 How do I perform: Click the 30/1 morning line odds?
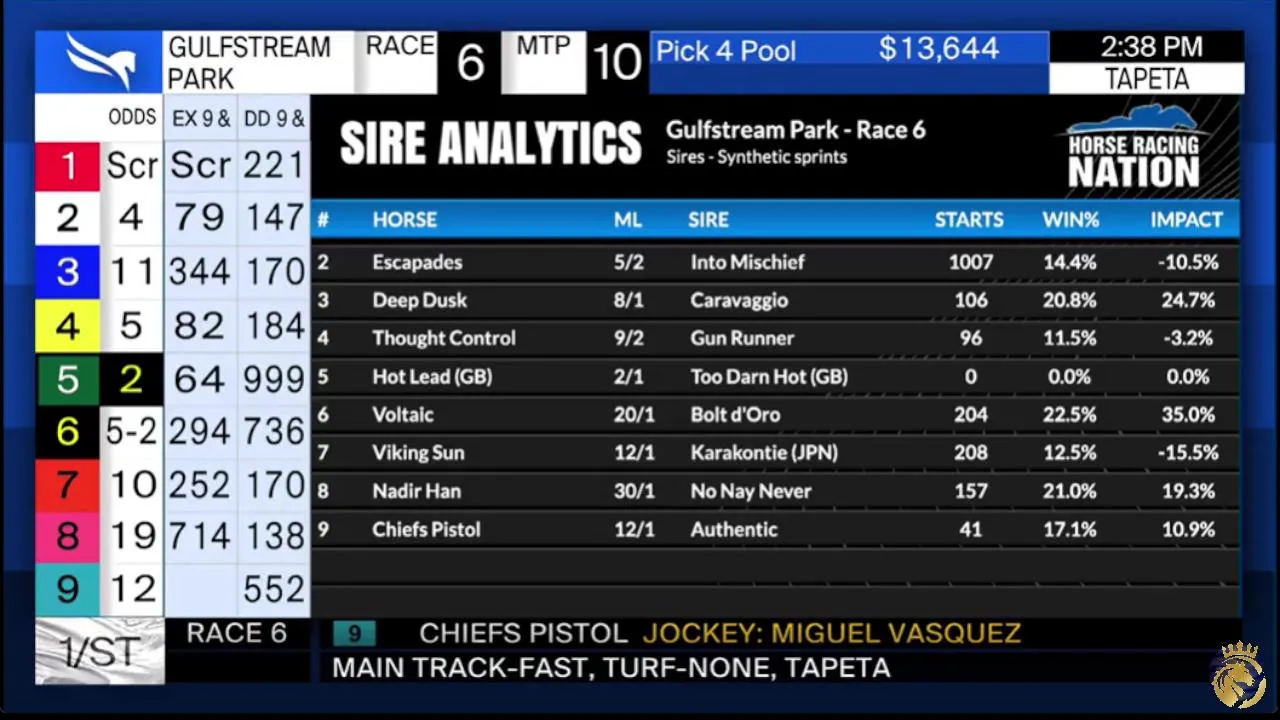tap(634, 492)
